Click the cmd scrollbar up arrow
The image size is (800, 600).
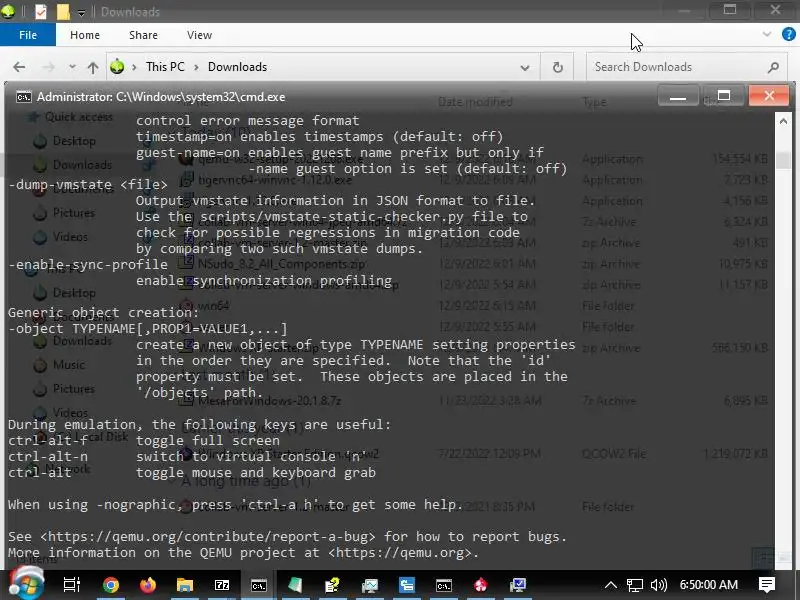[783, 121]
